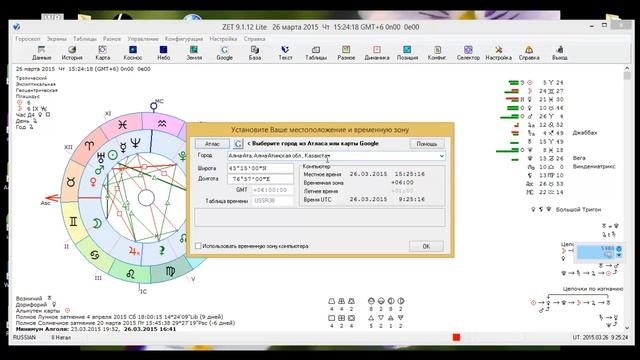
Task: Click the red square in status bar
Action: tap(456, 337)
